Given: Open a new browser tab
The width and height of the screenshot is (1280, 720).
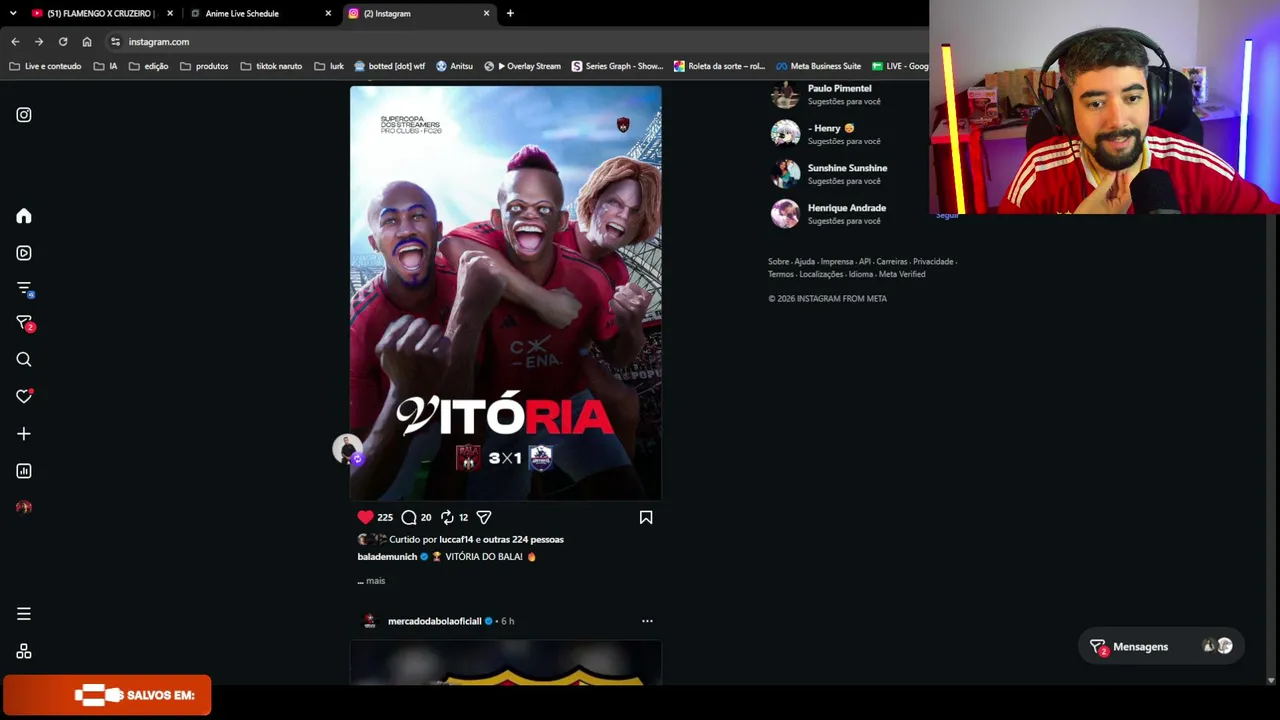Looking at the screenshot, I should pos(510,14).
